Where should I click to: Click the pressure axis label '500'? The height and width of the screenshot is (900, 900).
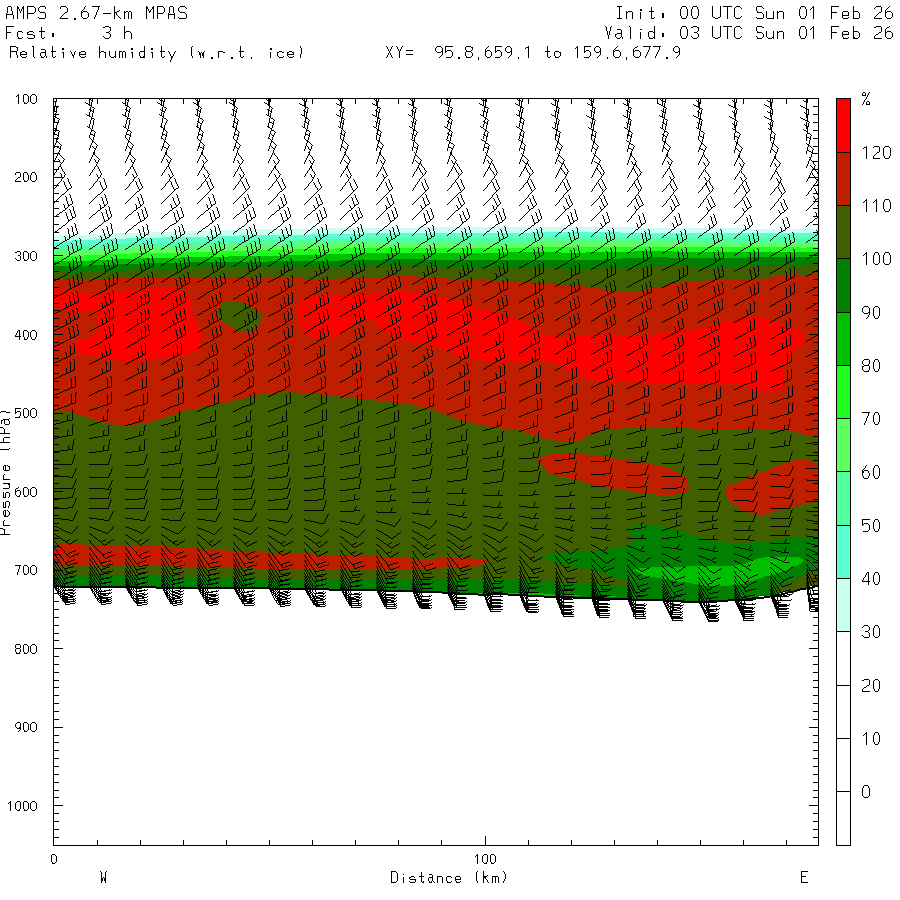click(x=26, y=413)
